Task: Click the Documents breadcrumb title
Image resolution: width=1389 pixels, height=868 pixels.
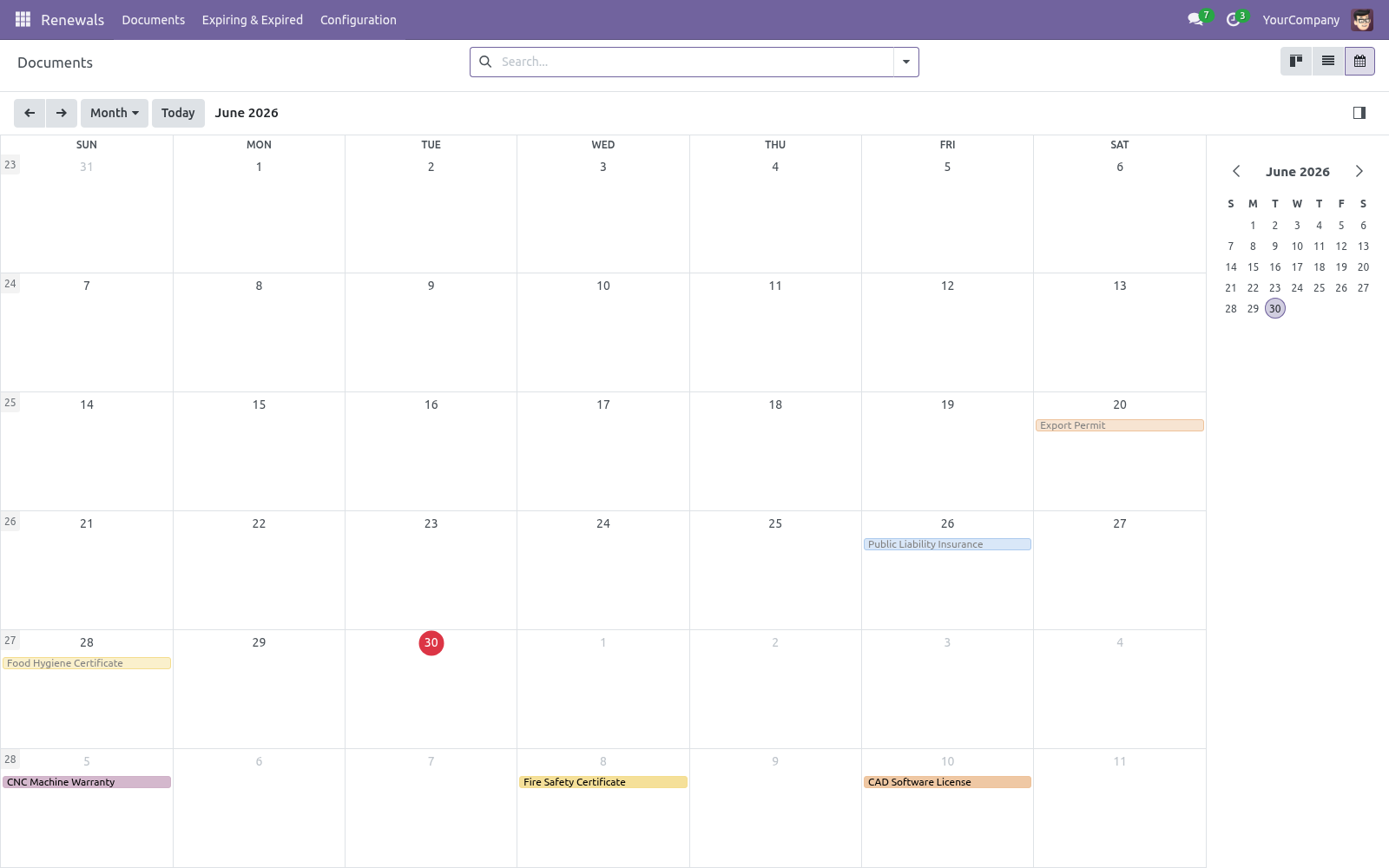Action: pyautogui.click(x=55, y=62)
